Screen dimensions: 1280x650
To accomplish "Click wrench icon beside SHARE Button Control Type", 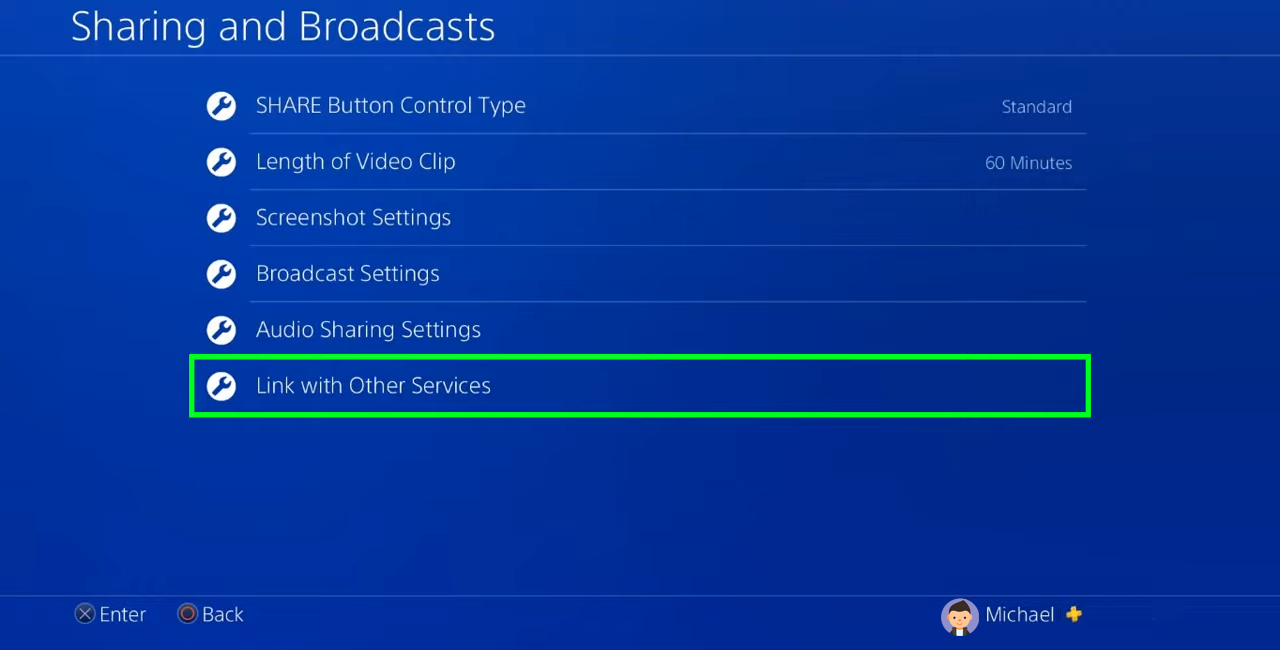I will (221, 106).
